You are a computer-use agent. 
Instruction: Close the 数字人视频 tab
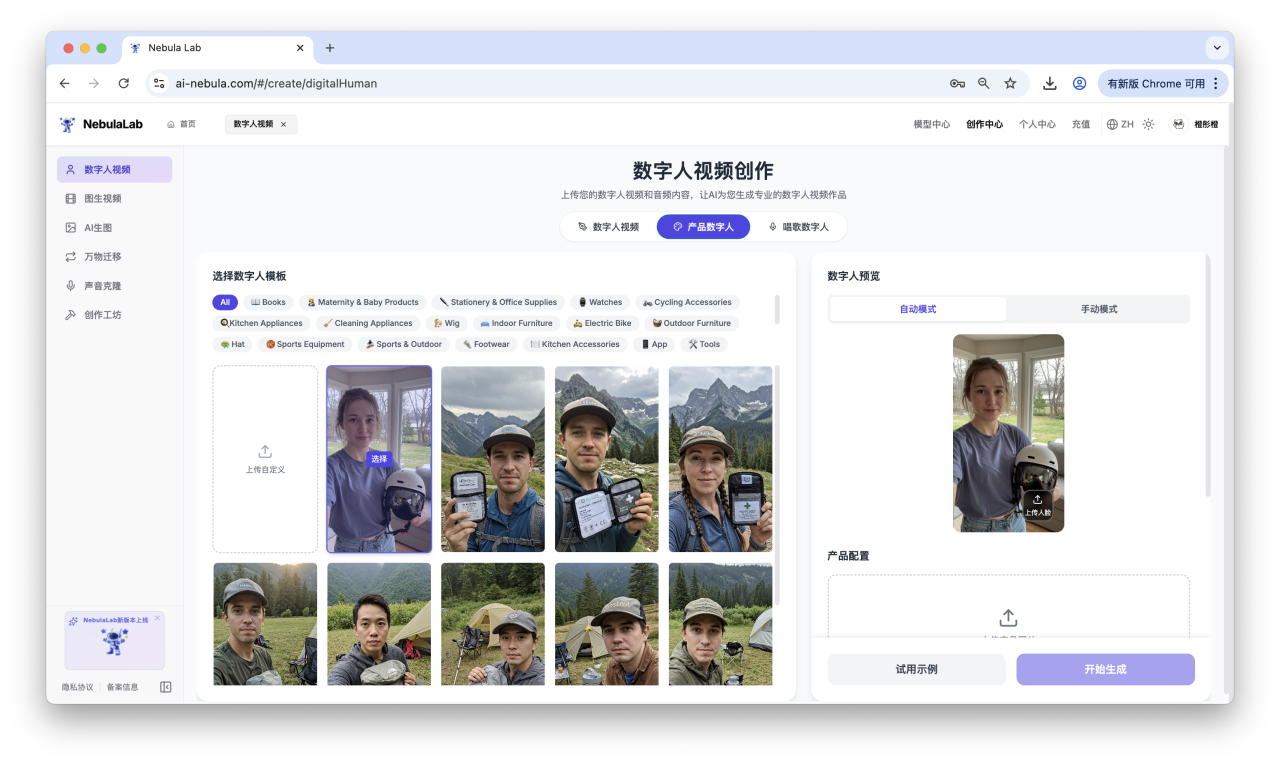[x=283, y=124]
